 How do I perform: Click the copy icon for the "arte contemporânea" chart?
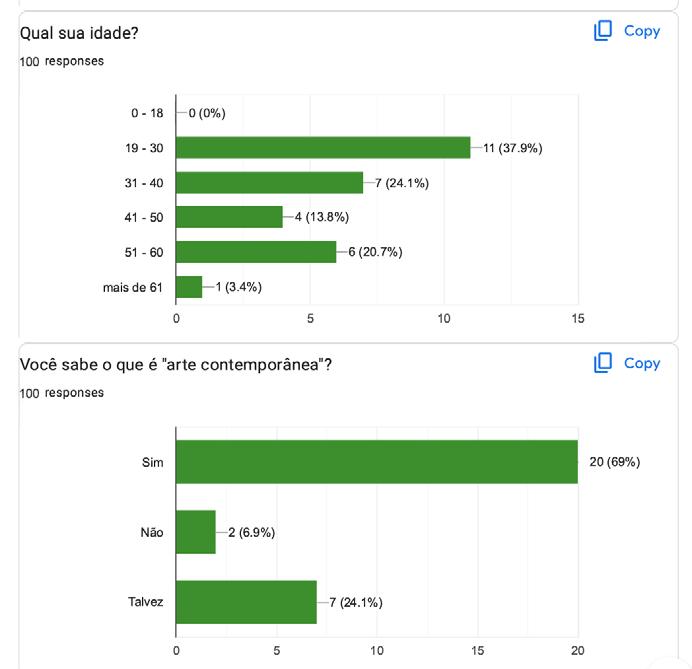coord(603,363)
